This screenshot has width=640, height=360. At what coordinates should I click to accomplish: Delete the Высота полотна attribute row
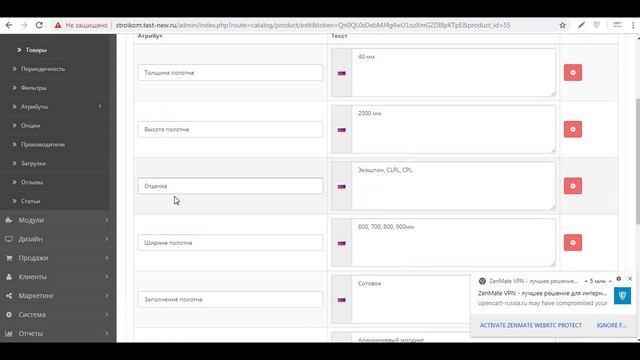tap(573, 129)
